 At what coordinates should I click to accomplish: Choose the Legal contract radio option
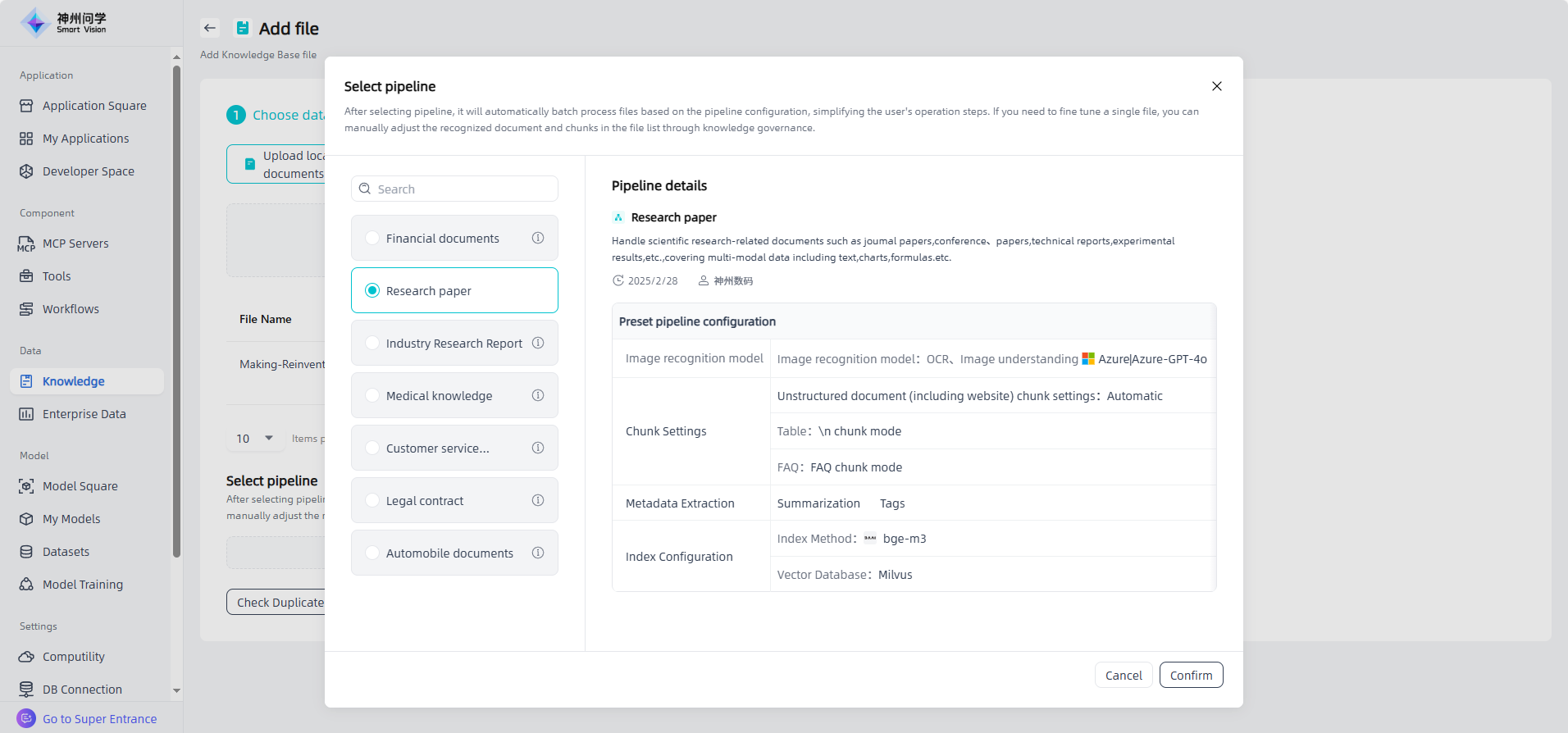pyautogui.click(x=372, y=500)
